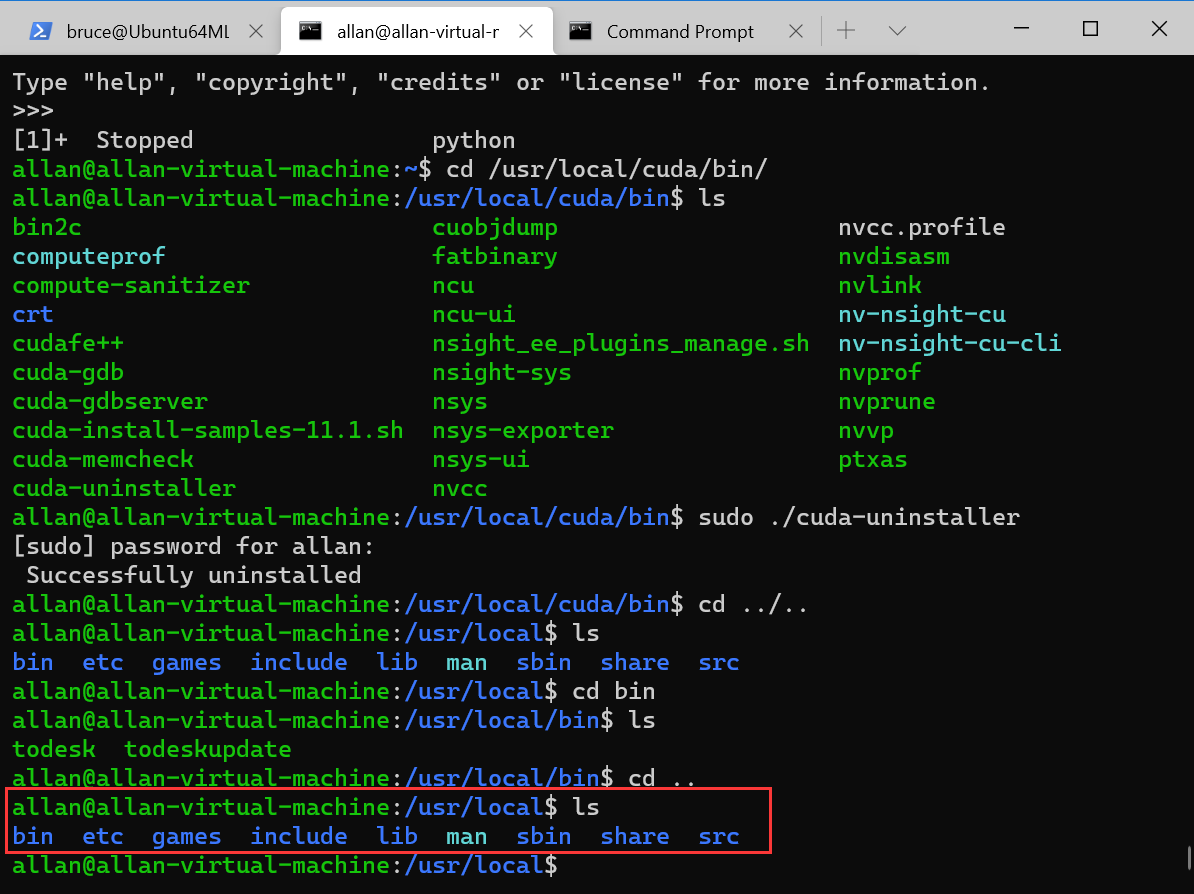Image resolution: width=1194 pixels, height=894 pixels.
Task: Click the 'compute-sanitizer' entry
Action: 131,285
